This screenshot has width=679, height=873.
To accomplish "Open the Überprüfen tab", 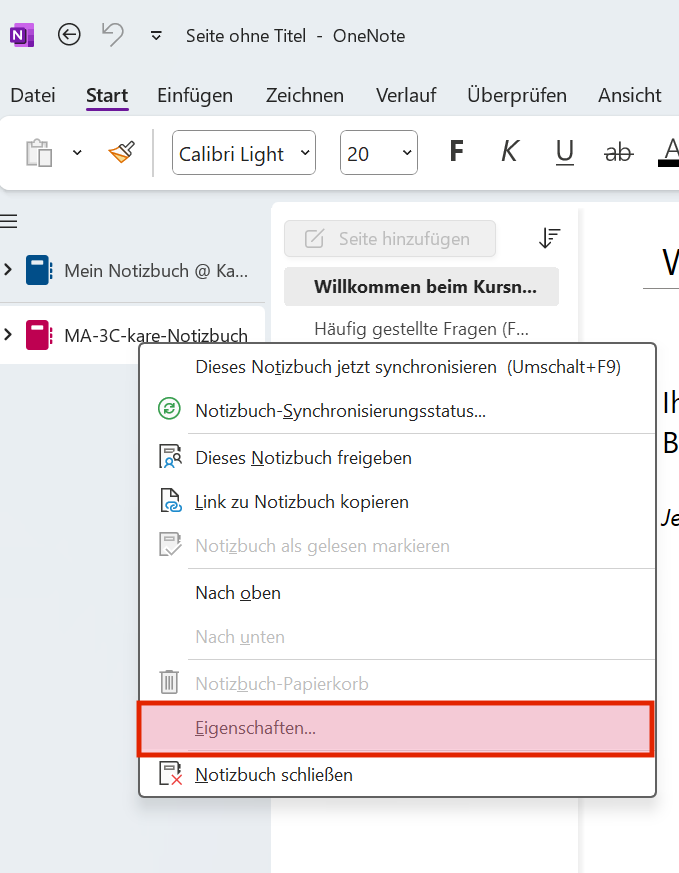I will click(x=516, y=95).
